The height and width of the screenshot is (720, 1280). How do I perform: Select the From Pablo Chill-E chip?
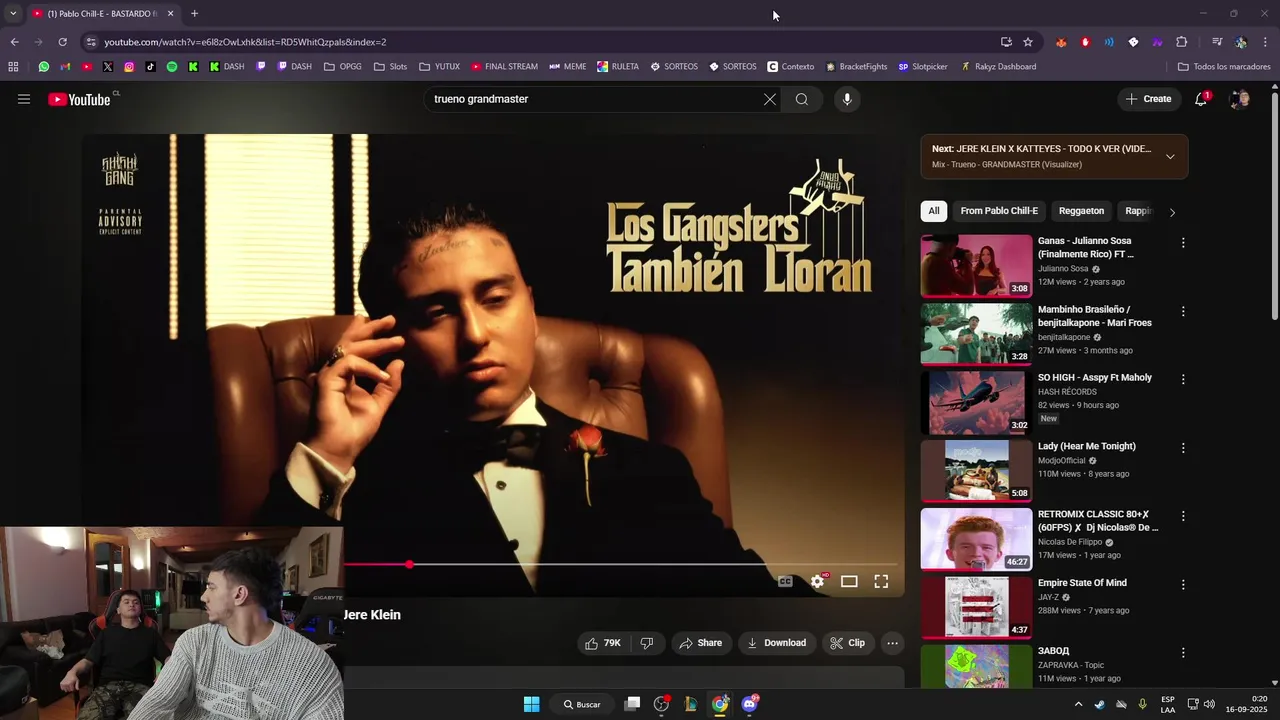999,211
